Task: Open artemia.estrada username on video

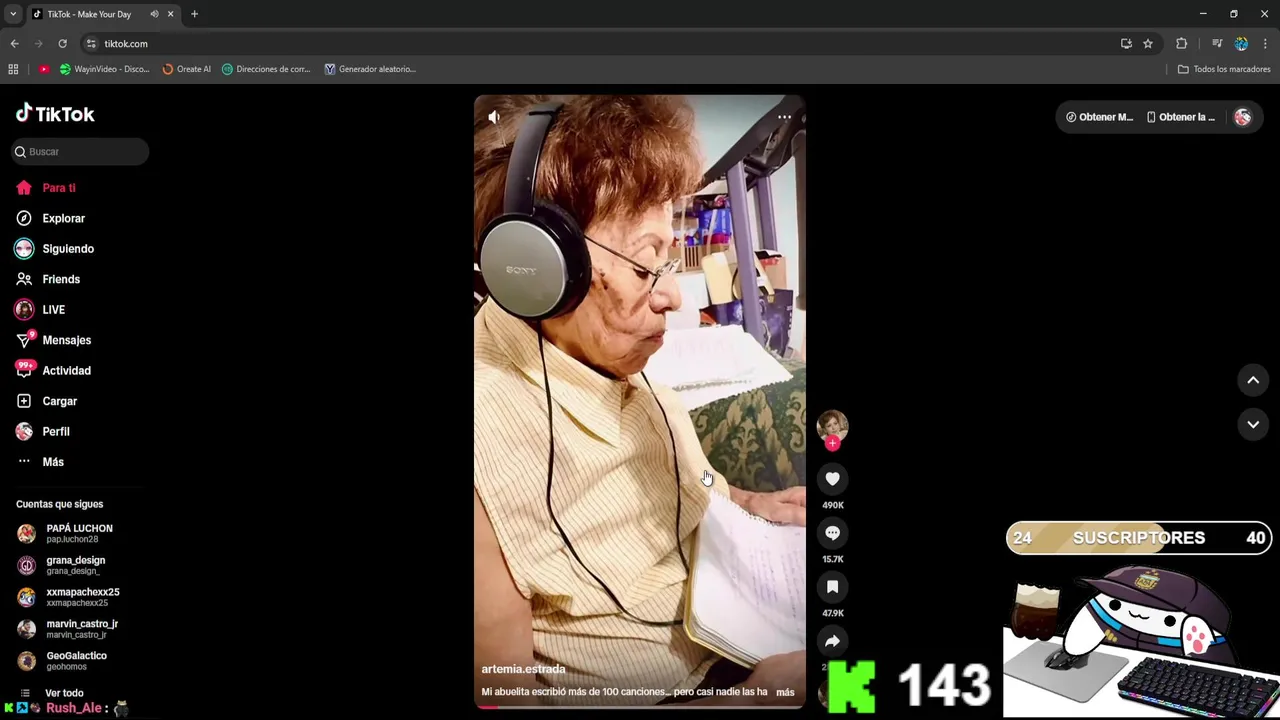Action: (x=523, y=669)
